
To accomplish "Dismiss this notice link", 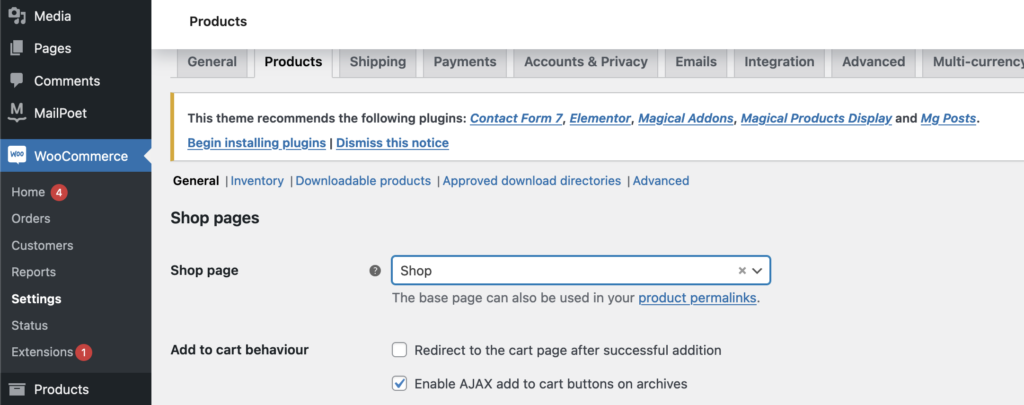I will pos(392,143).
